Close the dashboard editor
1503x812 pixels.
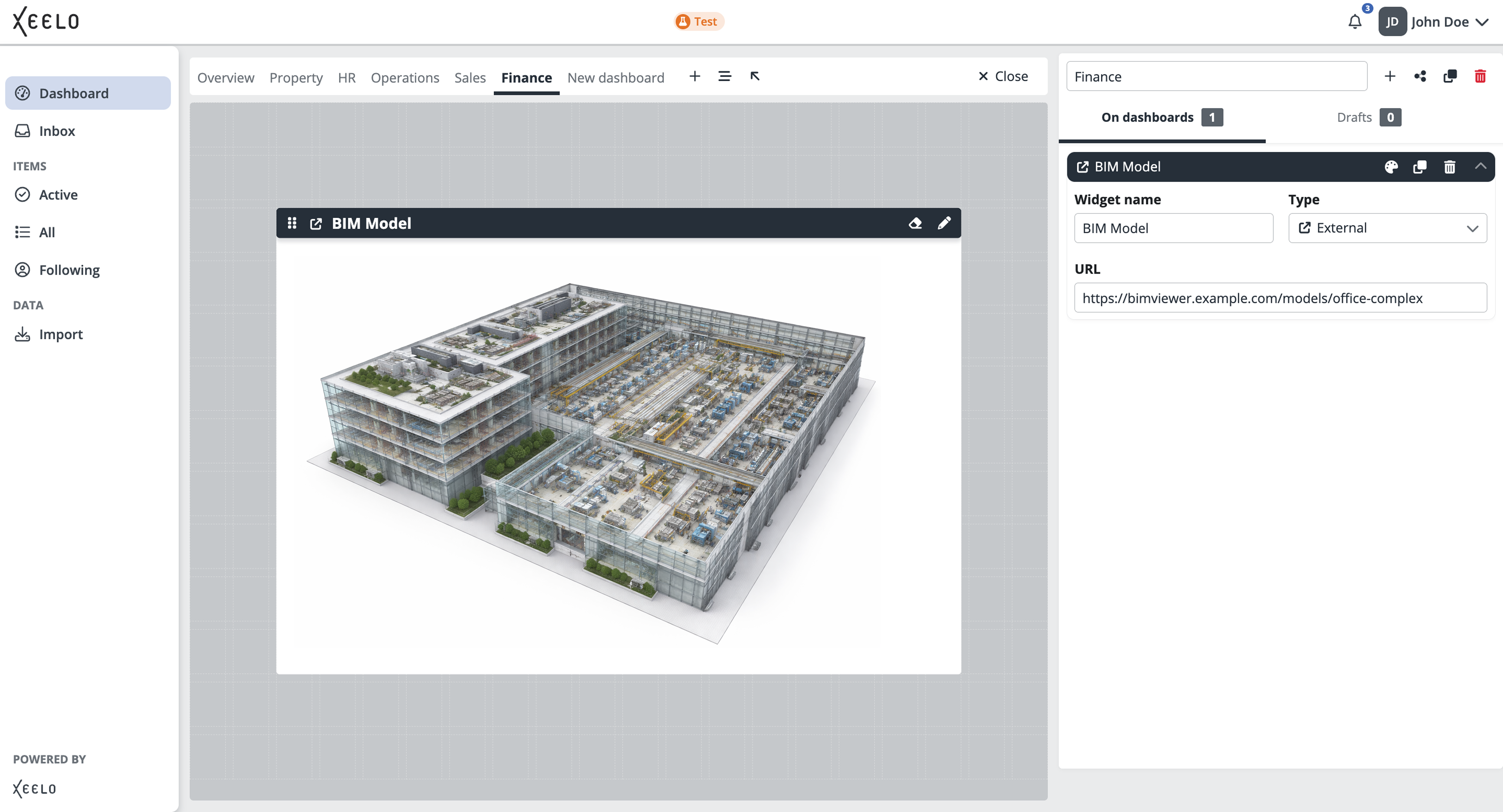[1003, 76]
